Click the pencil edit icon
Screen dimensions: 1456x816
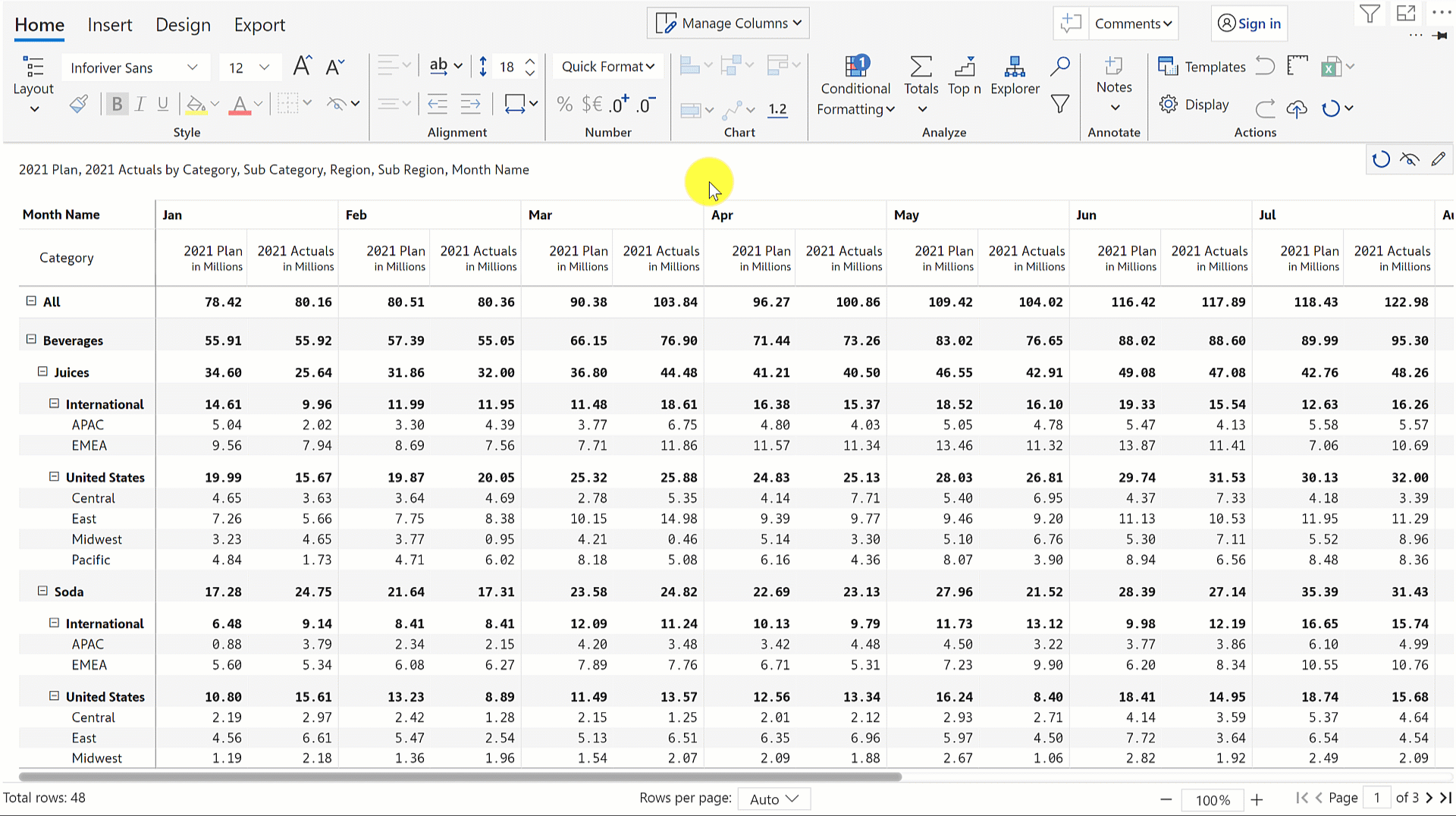(x=1438, y=159)
